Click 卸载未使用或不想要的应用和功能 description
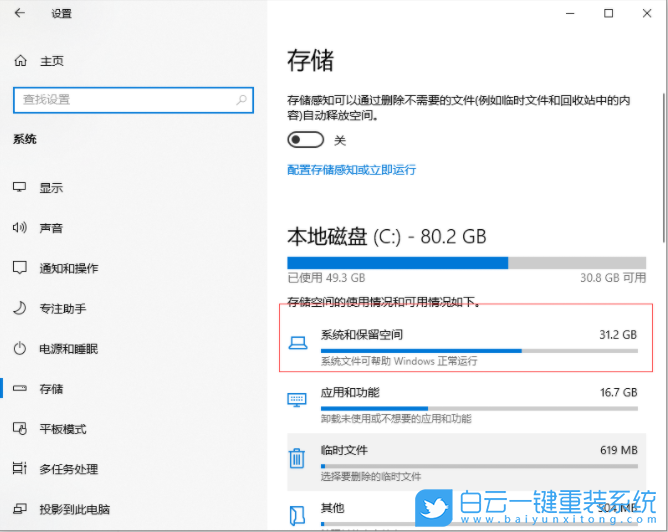668x532 pixels. [396, 419]
